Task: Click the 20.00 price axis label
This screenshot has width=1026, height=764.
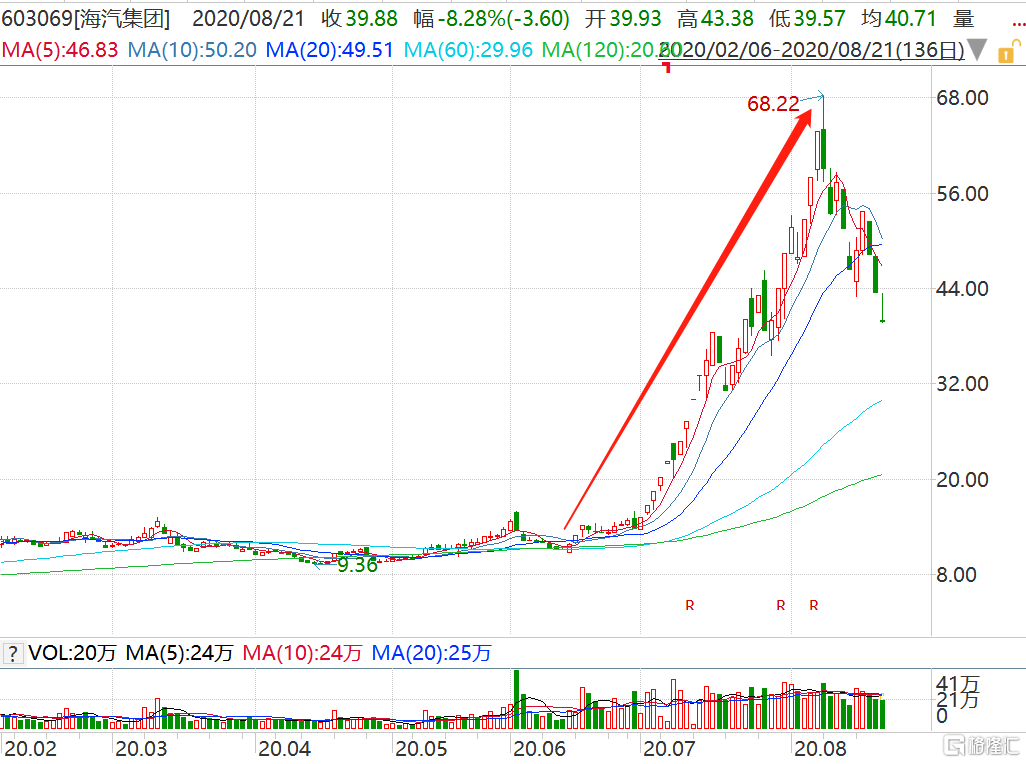Action: point(962,479)
